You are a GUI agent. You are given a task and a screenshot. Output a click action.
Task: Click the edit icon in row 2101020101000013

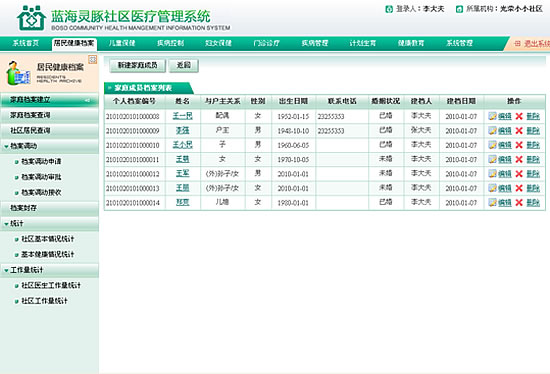pos(492,188)
